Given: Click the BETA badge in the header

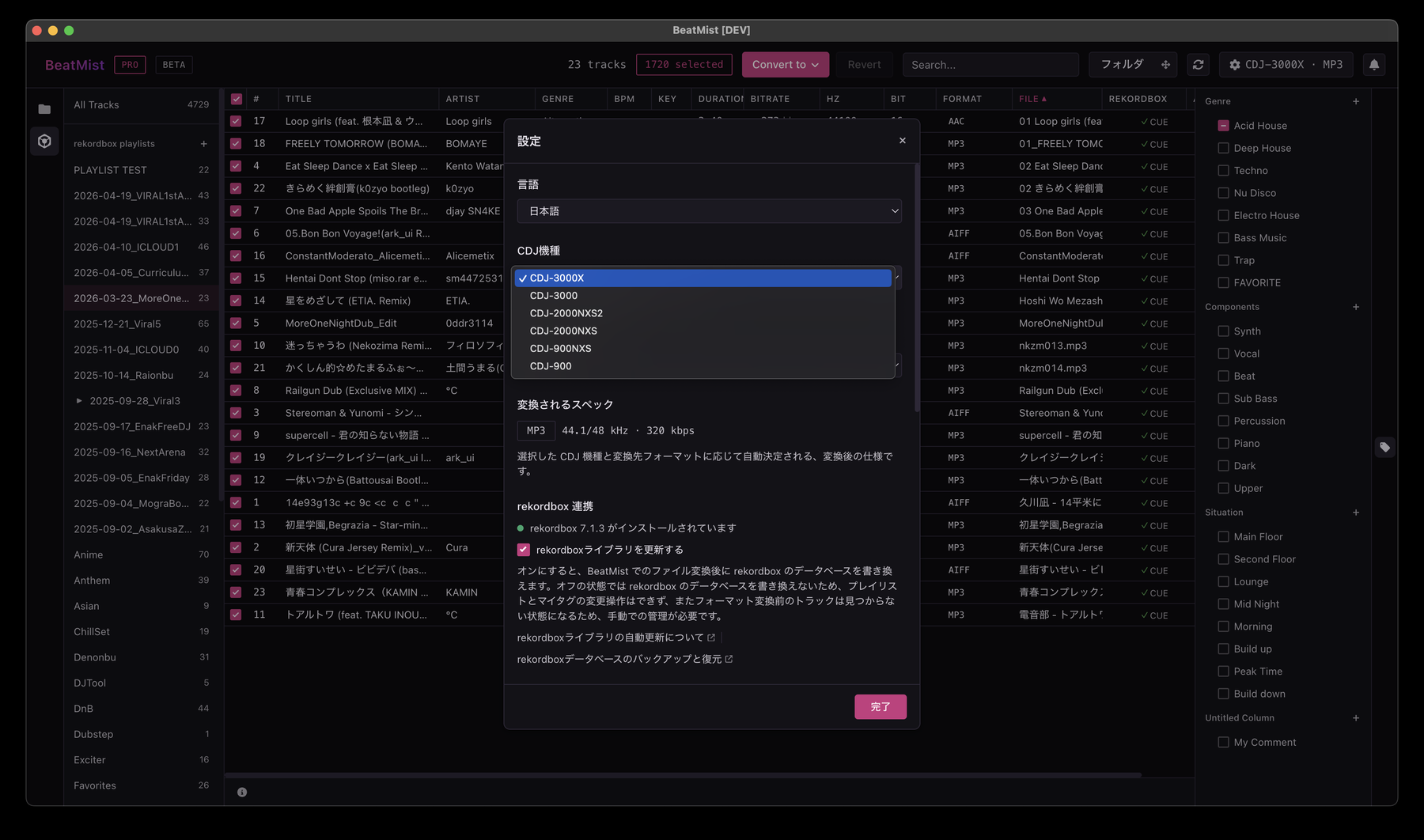Looking at the screenshot, I should [174, 65].
